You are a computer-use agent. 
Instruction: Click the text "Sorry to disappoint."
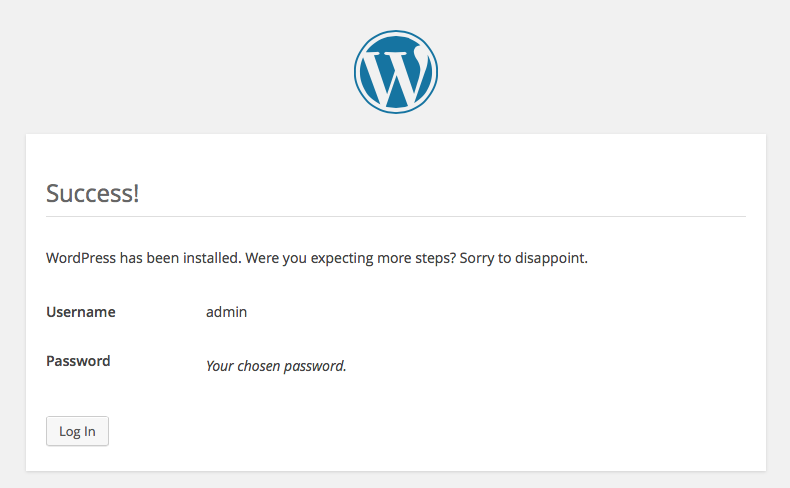pos(523,258)
